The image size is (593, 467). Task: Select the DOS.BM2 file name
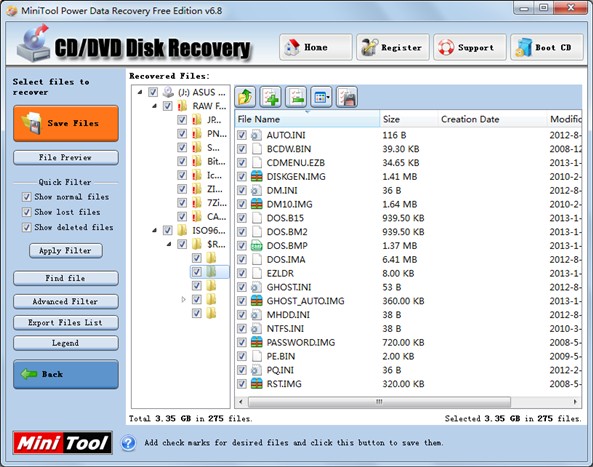(x=287, y=232)
